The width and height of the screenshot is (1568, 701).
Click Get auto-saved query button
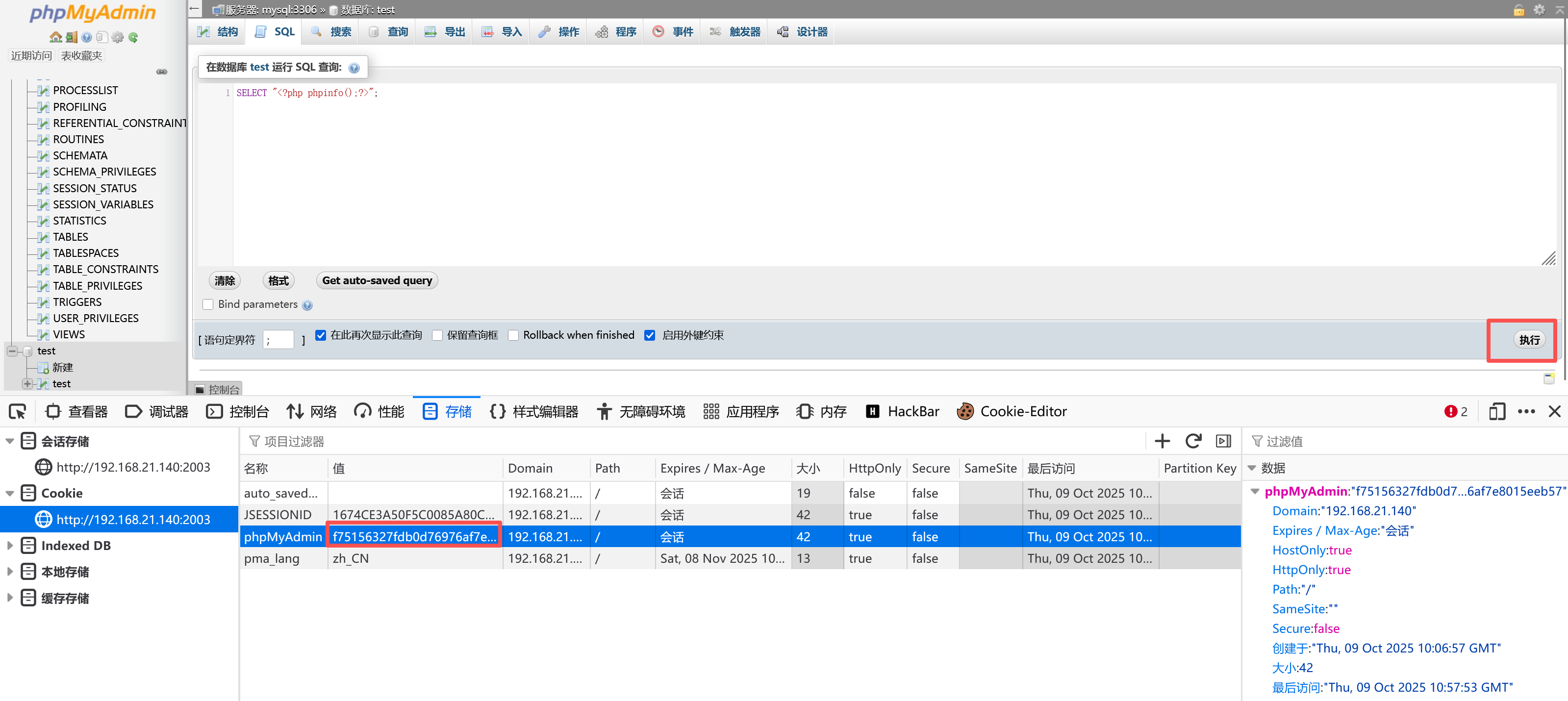click(377, 280)
